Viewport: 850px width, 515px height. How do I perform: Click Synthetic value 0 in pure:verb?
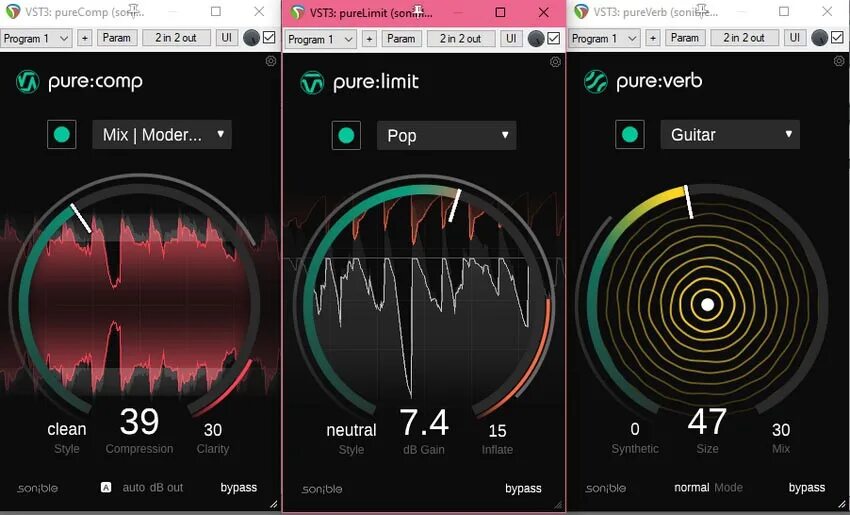[x=635, y=429]
